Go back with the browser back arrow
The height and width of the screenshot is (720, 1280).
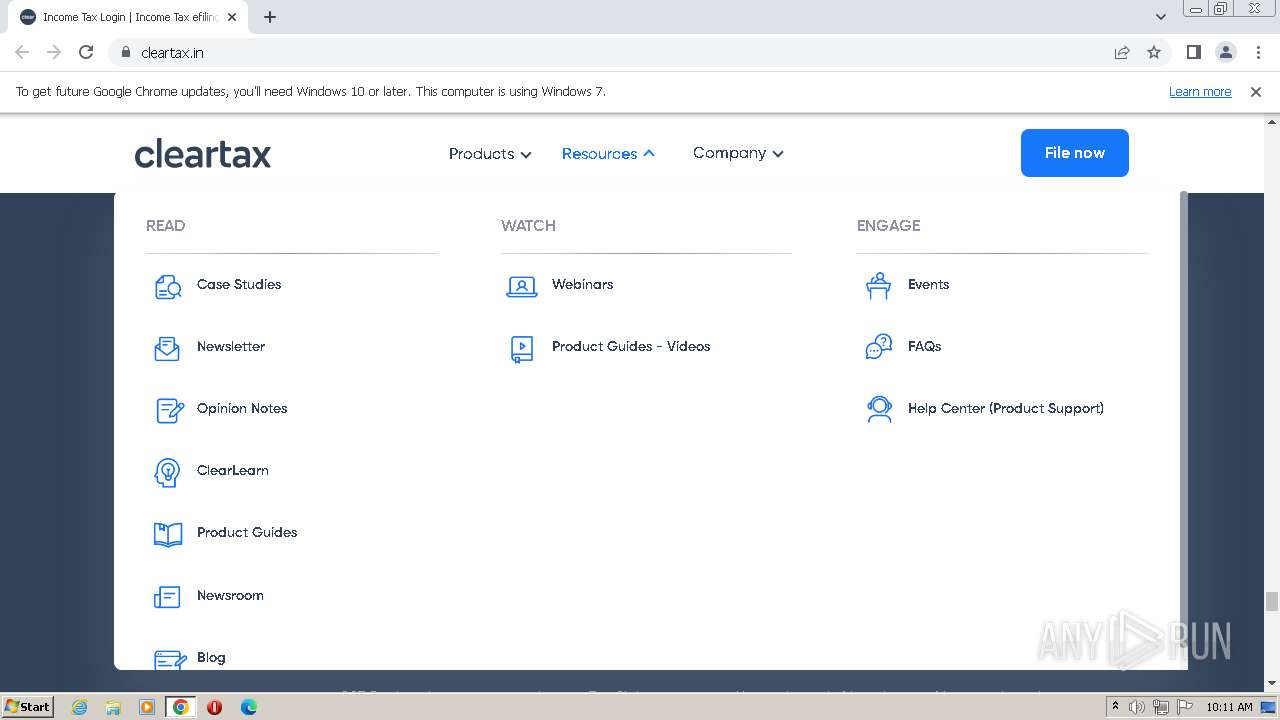click(x=22, y=52)
